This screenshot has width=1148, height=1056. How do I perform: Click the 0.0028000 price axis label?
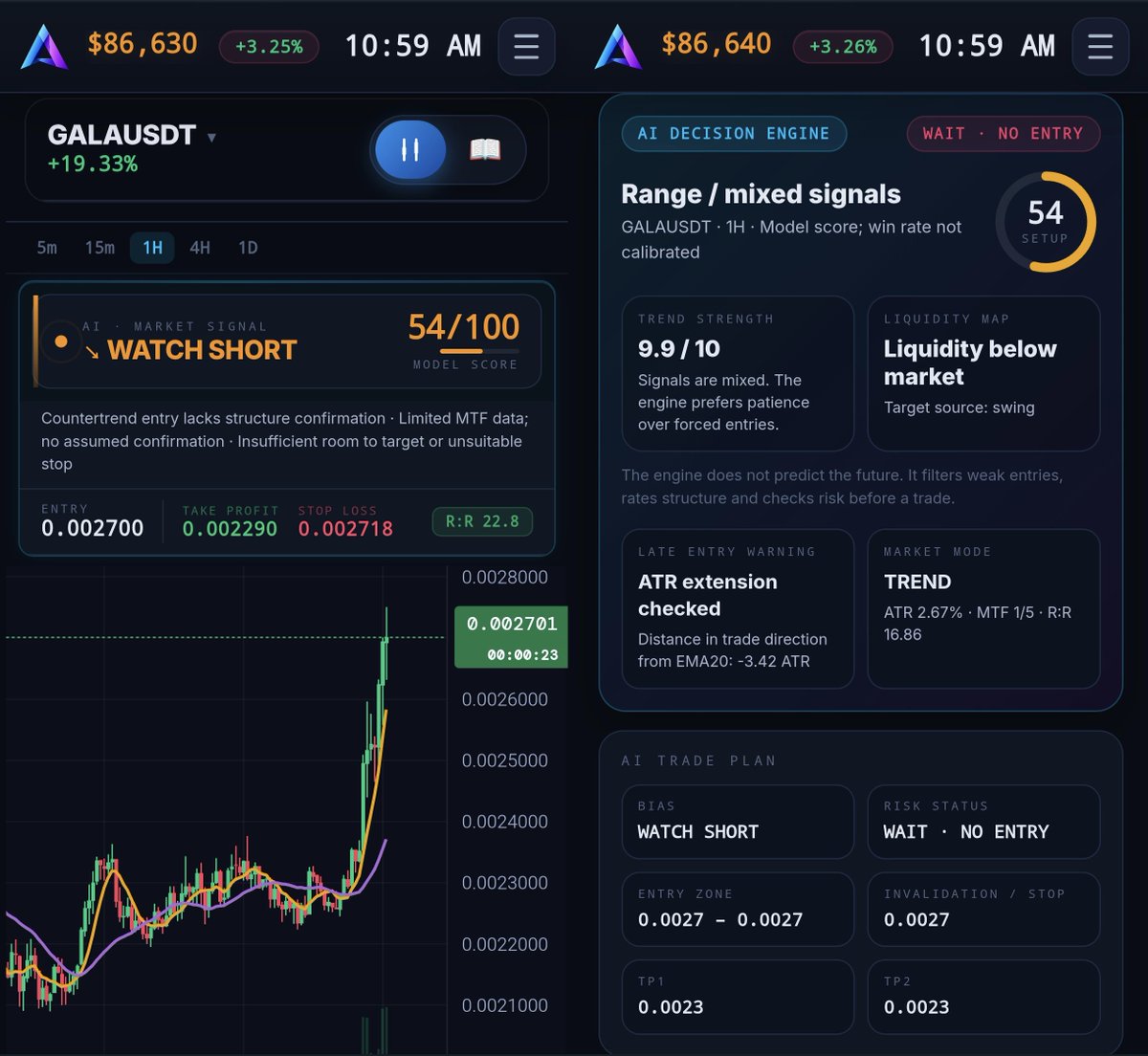(x=504, y=577)
